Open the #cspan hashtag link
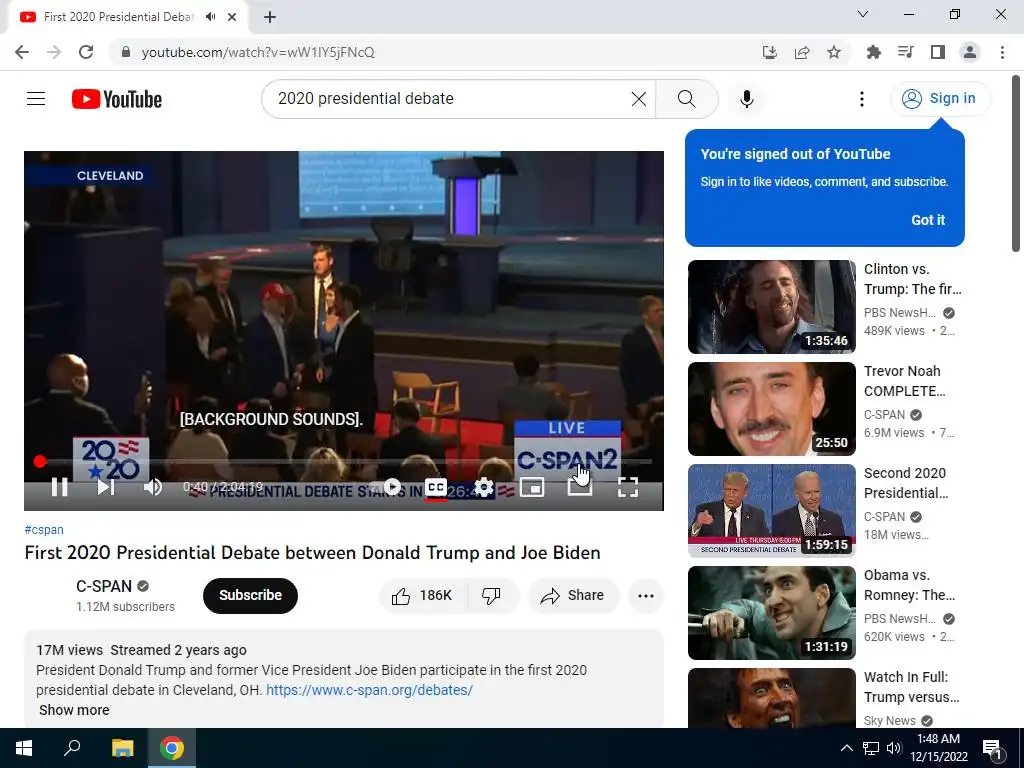The width and height of the screenshot is (1024, 768). pos(44,530)
